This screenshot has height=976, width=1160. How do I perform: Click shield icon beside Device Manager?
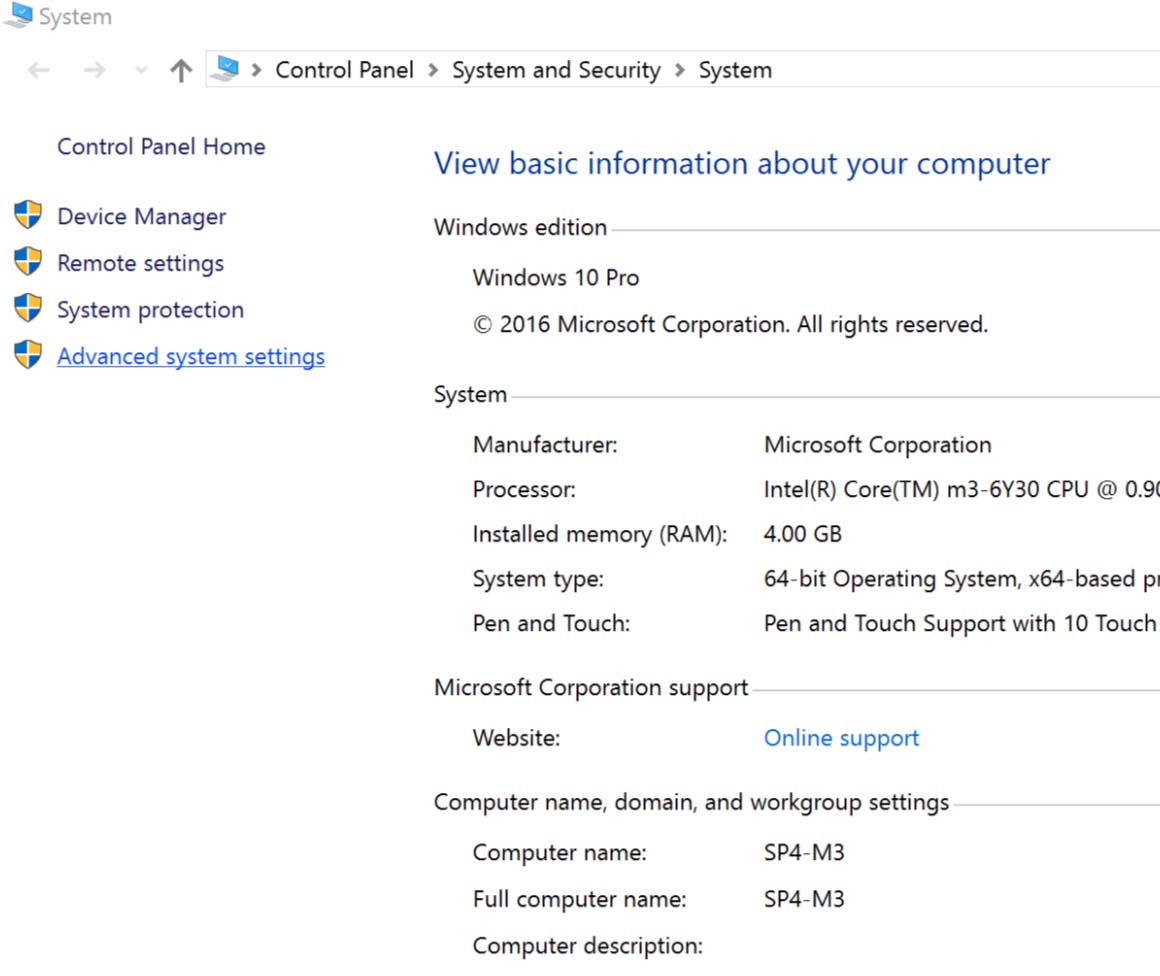28,215
